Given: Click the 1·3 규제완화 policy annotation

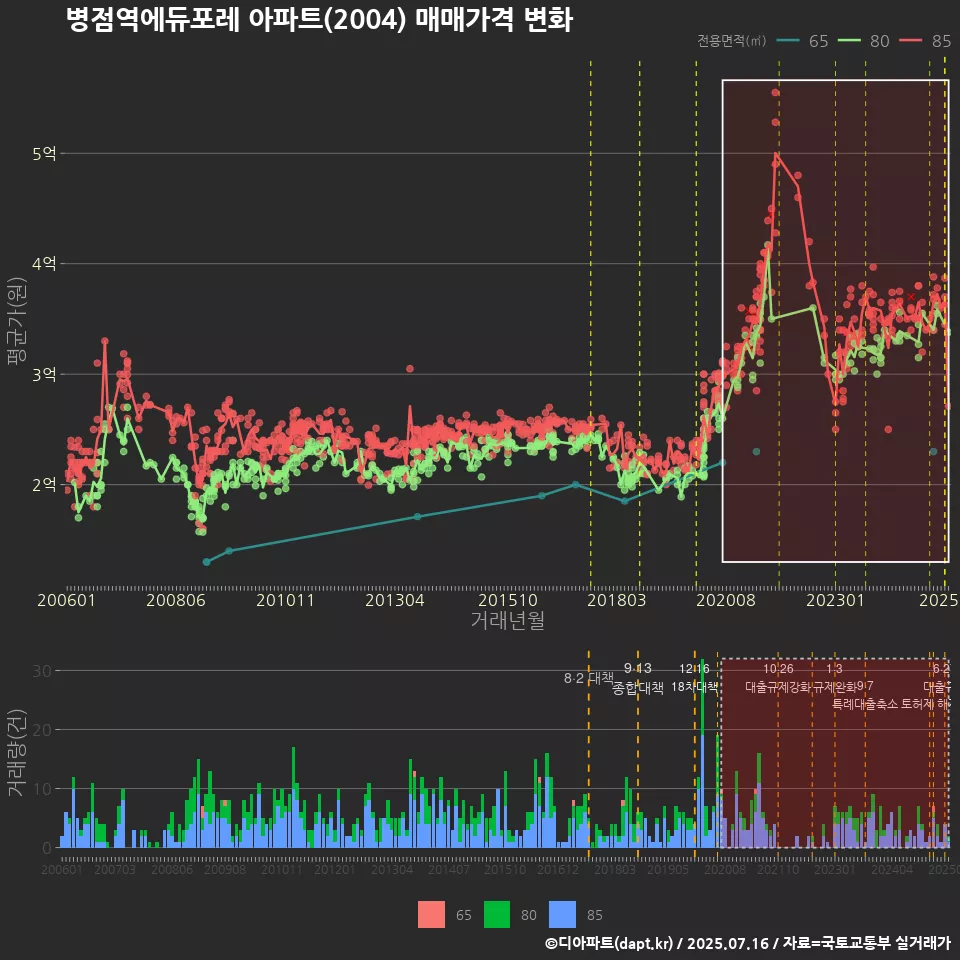Looking at the screenshot, I should pyautogui.click(x=834, y=678).
